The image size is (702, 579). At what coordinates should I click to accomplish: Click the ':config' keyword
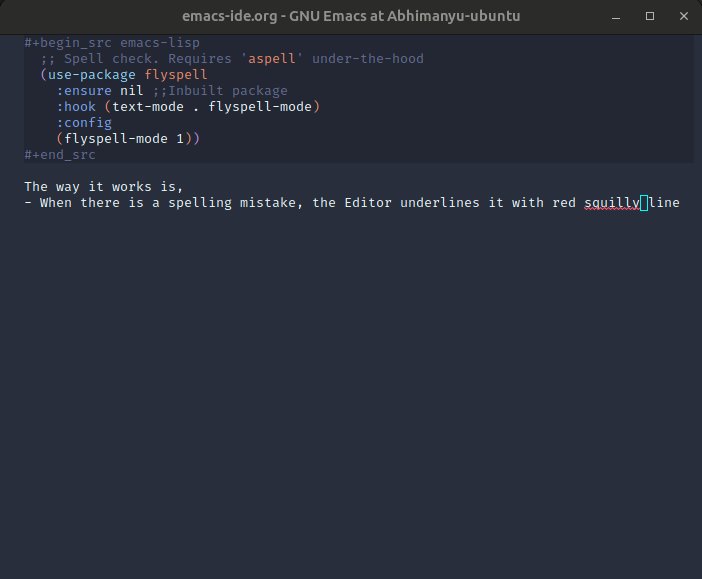click(84, 123)
